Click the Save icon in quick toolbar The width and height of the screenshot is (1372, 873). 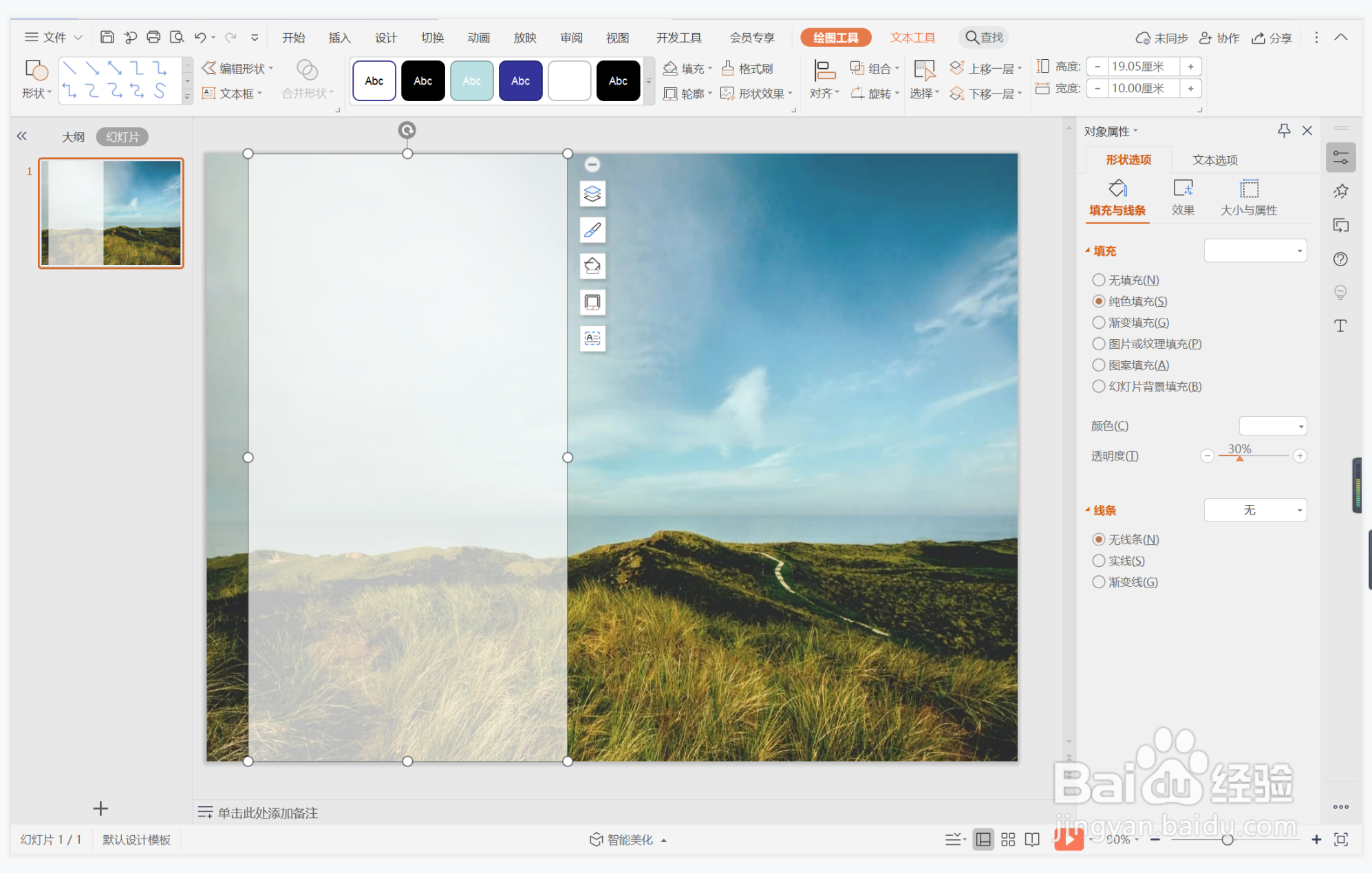[x=107, y=37]
